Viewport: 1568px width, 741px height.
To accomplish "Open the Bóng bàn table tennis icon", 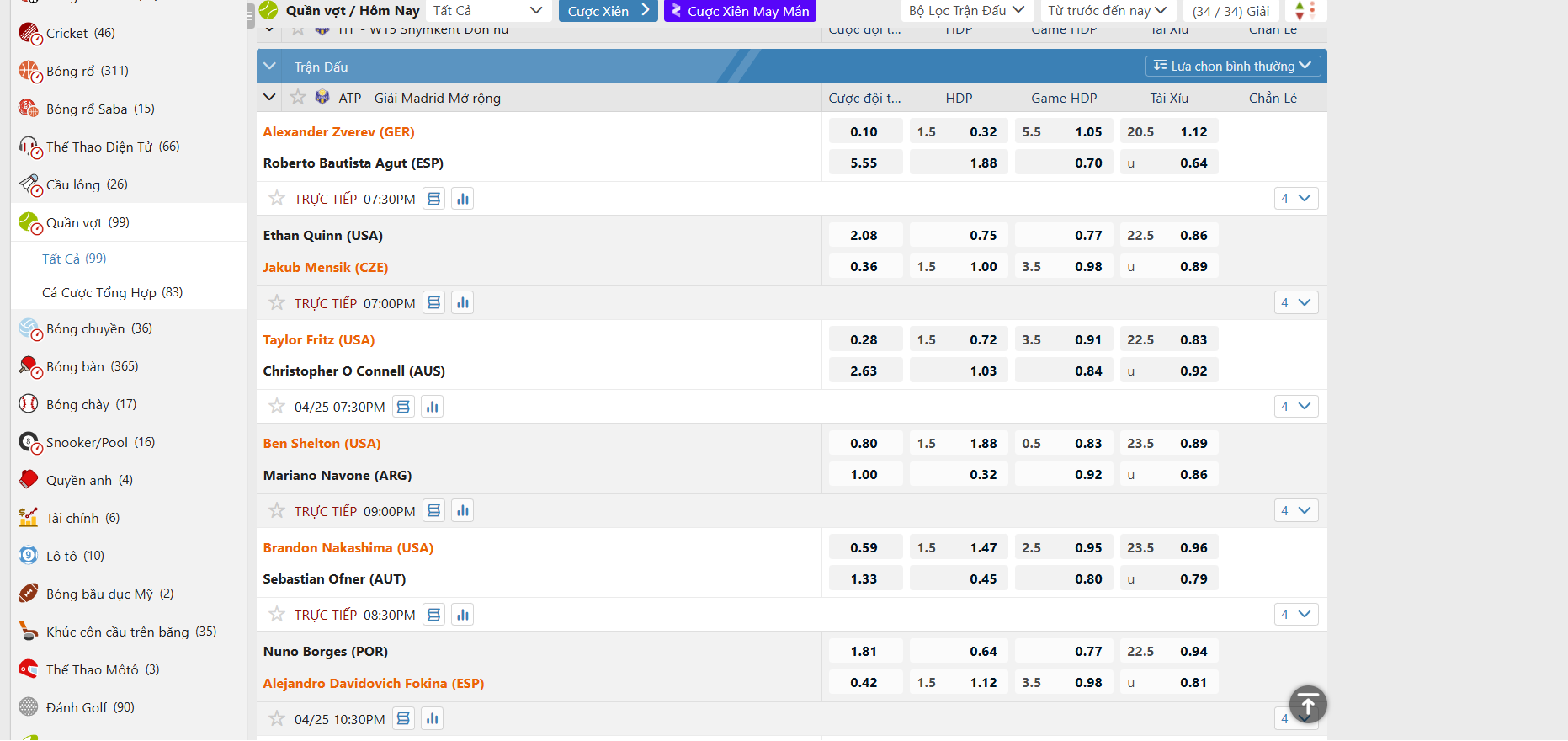I will click(29, 367).
